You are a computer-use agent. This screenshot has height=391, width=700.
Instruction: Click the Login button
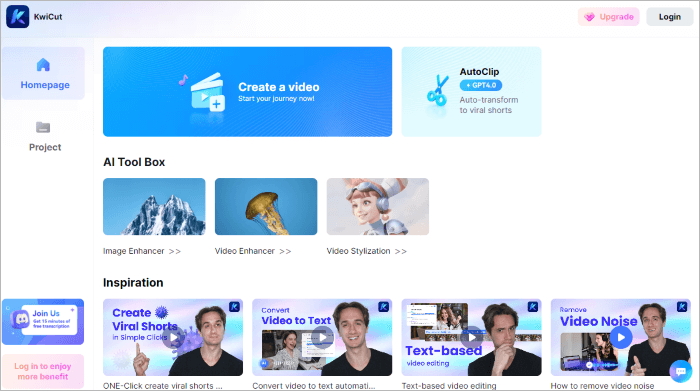pos(670,17)
